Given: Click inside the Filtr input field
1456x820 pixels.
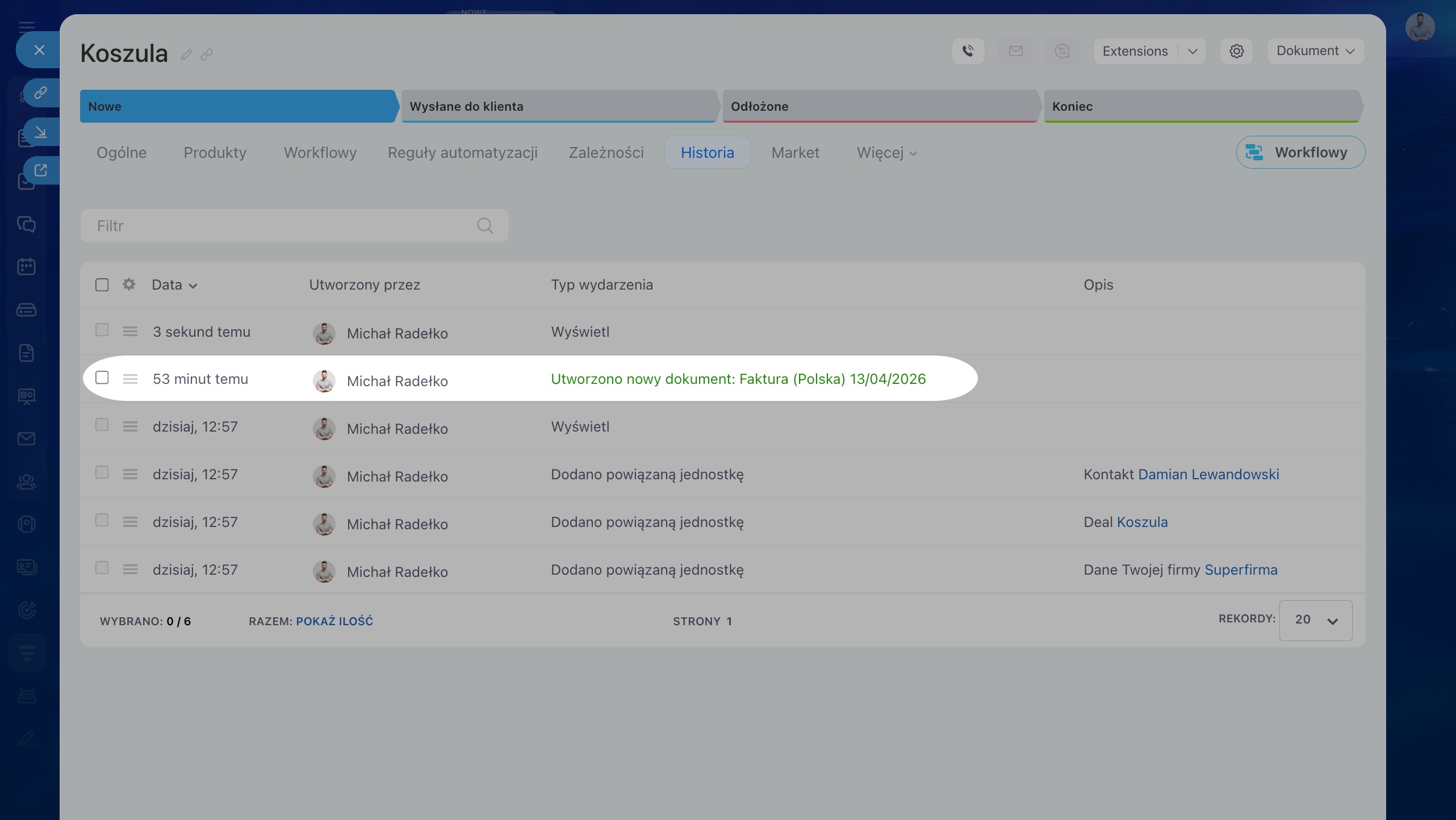Looking at the screenshot, I should point(278,226).
